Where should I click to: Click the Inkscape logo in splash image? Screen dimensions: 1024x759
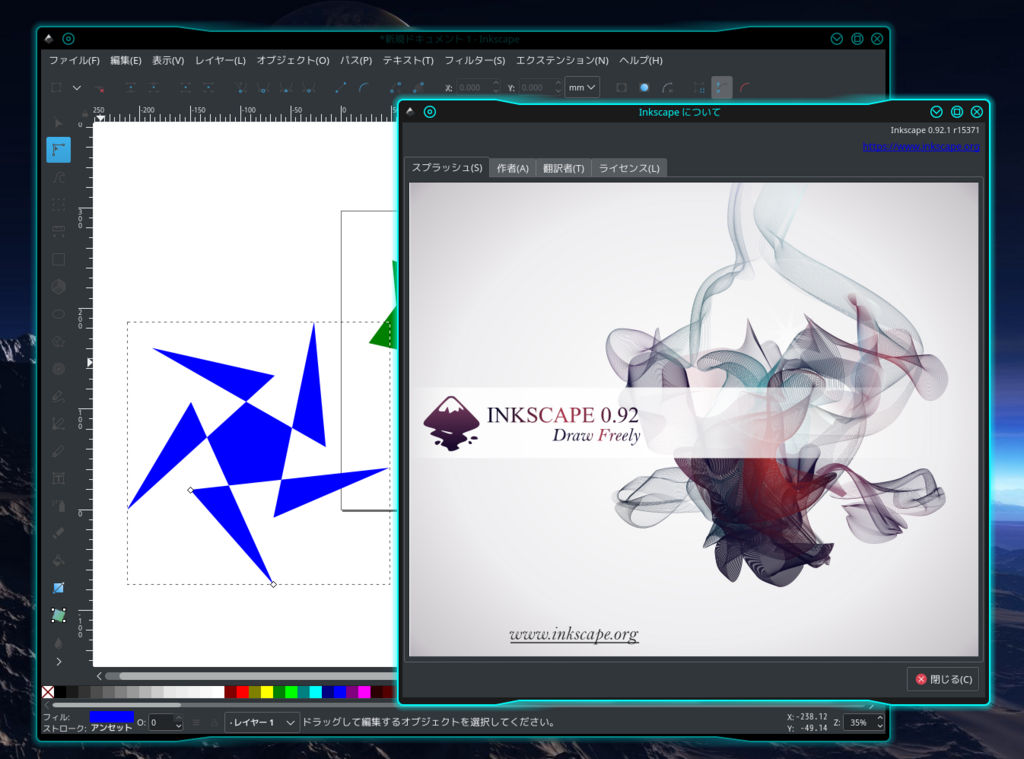click(x=451, y=423)
